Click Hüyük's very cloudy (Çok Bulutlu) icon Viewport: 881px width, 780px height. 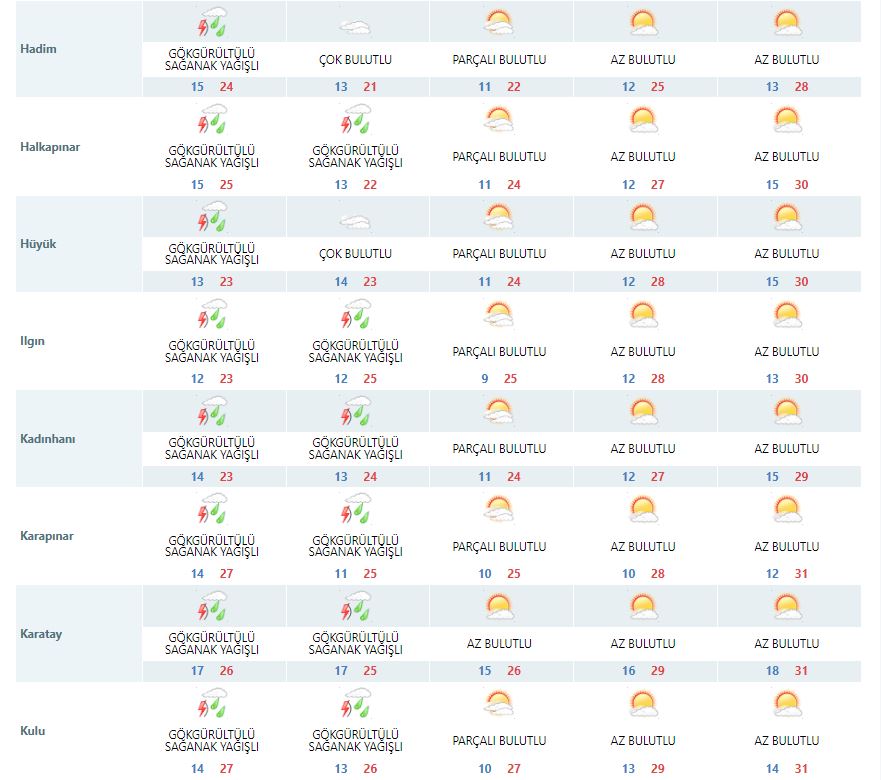pyautogui.click(x=356, y=220)
